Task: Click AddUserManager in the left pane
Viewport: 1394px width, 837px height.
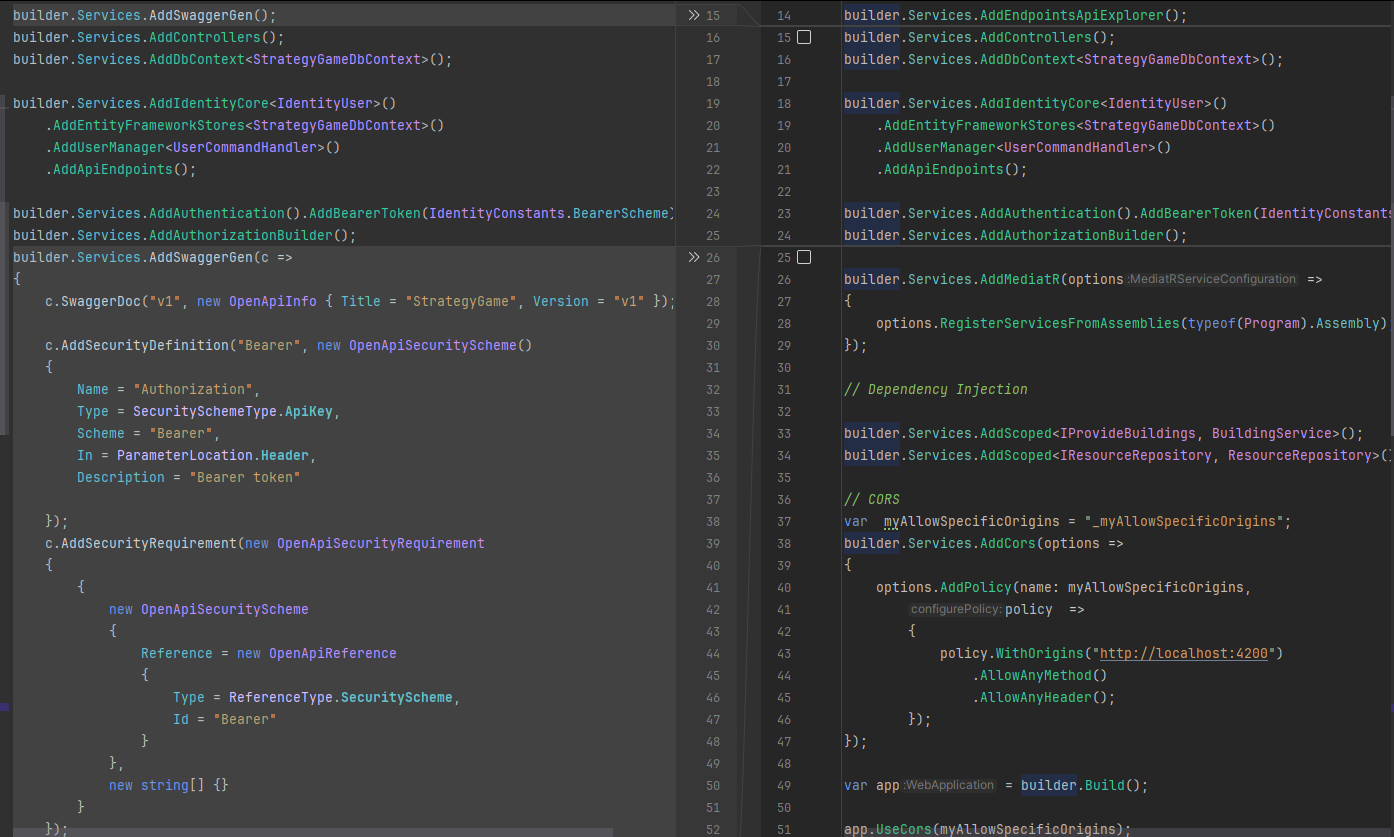Action: pyautogui.click(x=108, y=147)
